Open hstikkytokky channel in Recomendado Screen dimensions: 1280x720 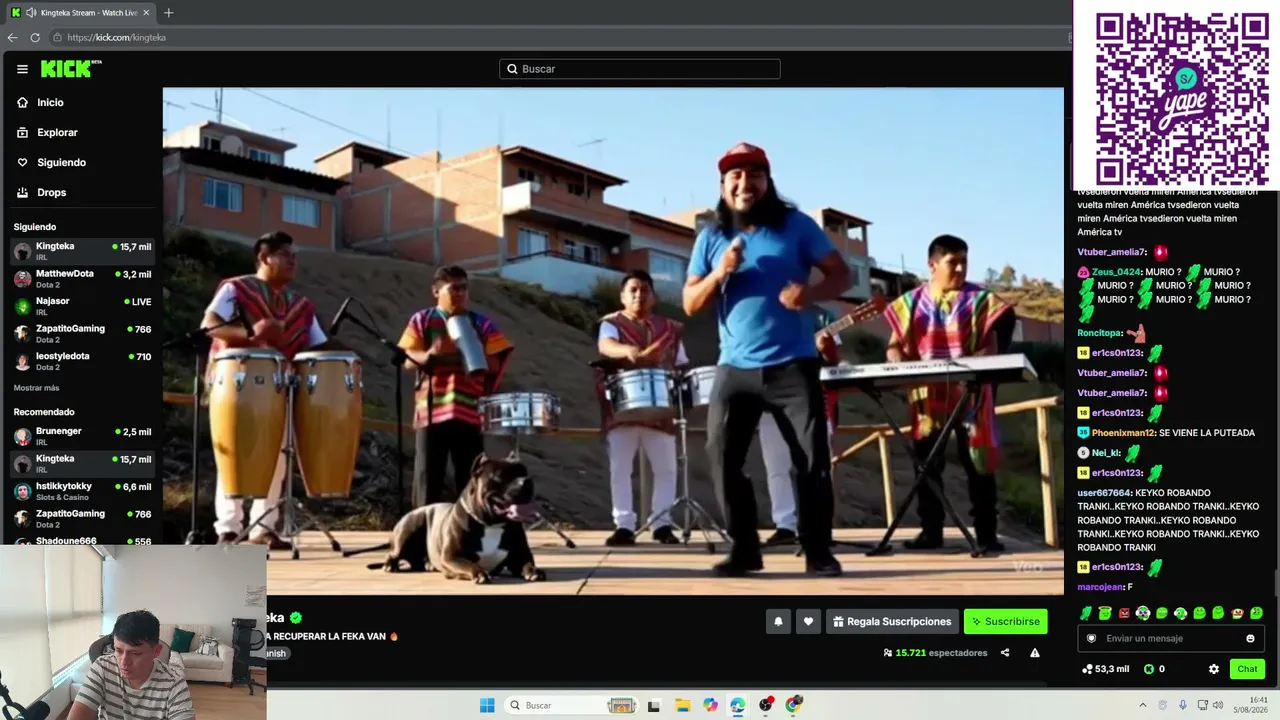(82, 491)
